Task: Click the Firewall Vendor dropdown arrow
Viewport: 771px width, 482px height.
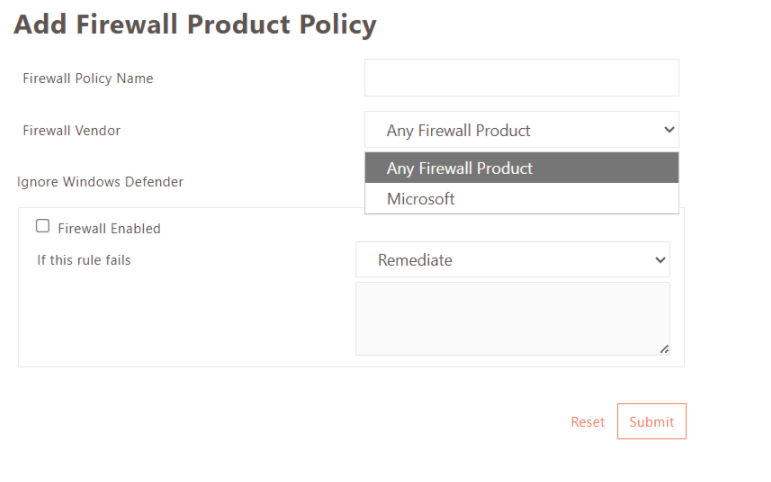Action: tap(668, 130)
